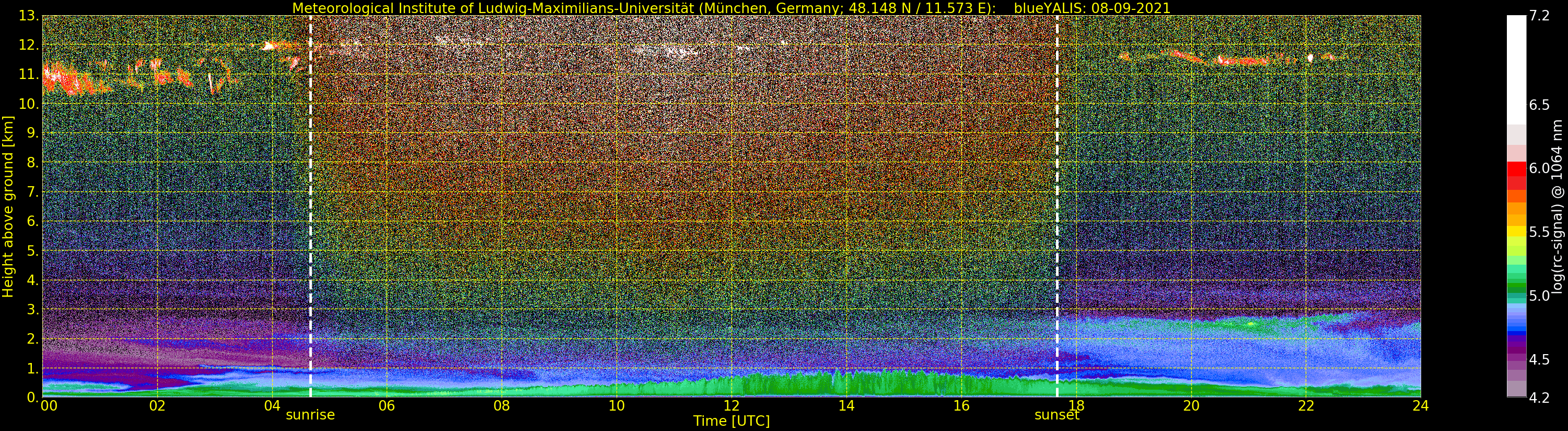The width and height of the screenshot is (1568, 431).
Task: Click the time axis tick label '08'
Action: [x=502, y=405]
